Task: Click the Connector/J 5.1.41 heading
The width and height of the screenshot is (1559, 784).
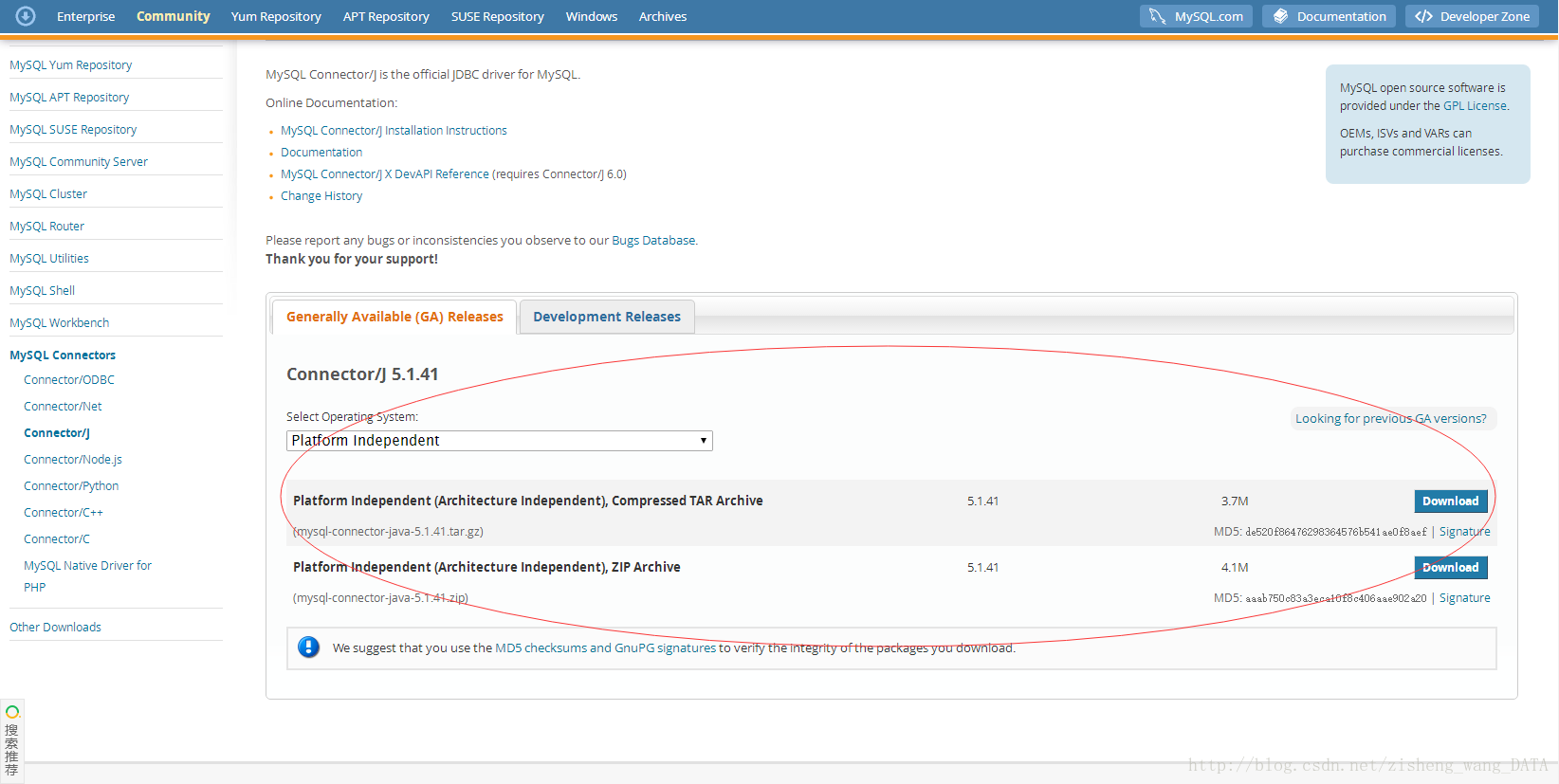Action: (362, 374)
